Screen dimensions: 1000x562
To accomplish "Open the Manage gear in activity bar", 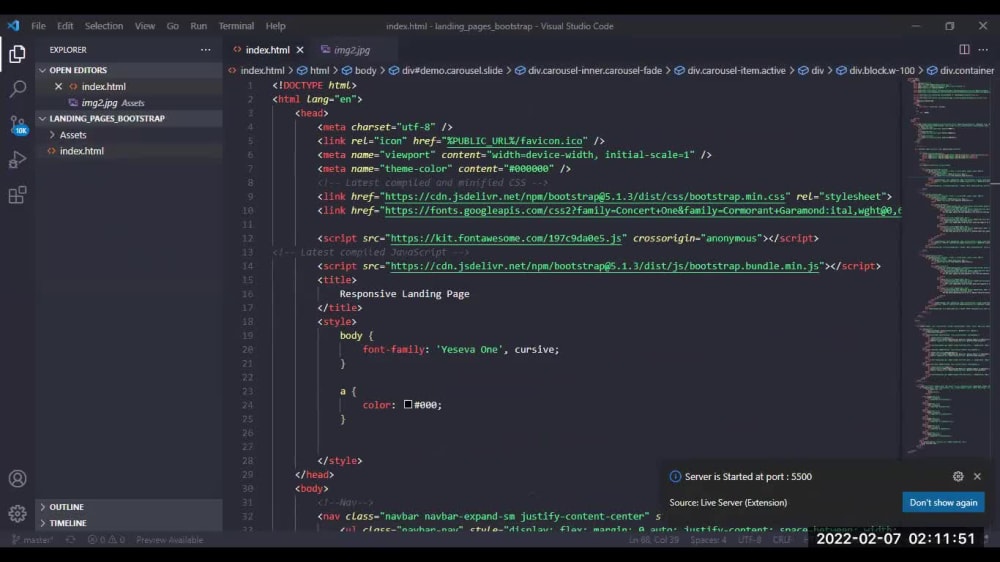I will [x=17, y=513].
